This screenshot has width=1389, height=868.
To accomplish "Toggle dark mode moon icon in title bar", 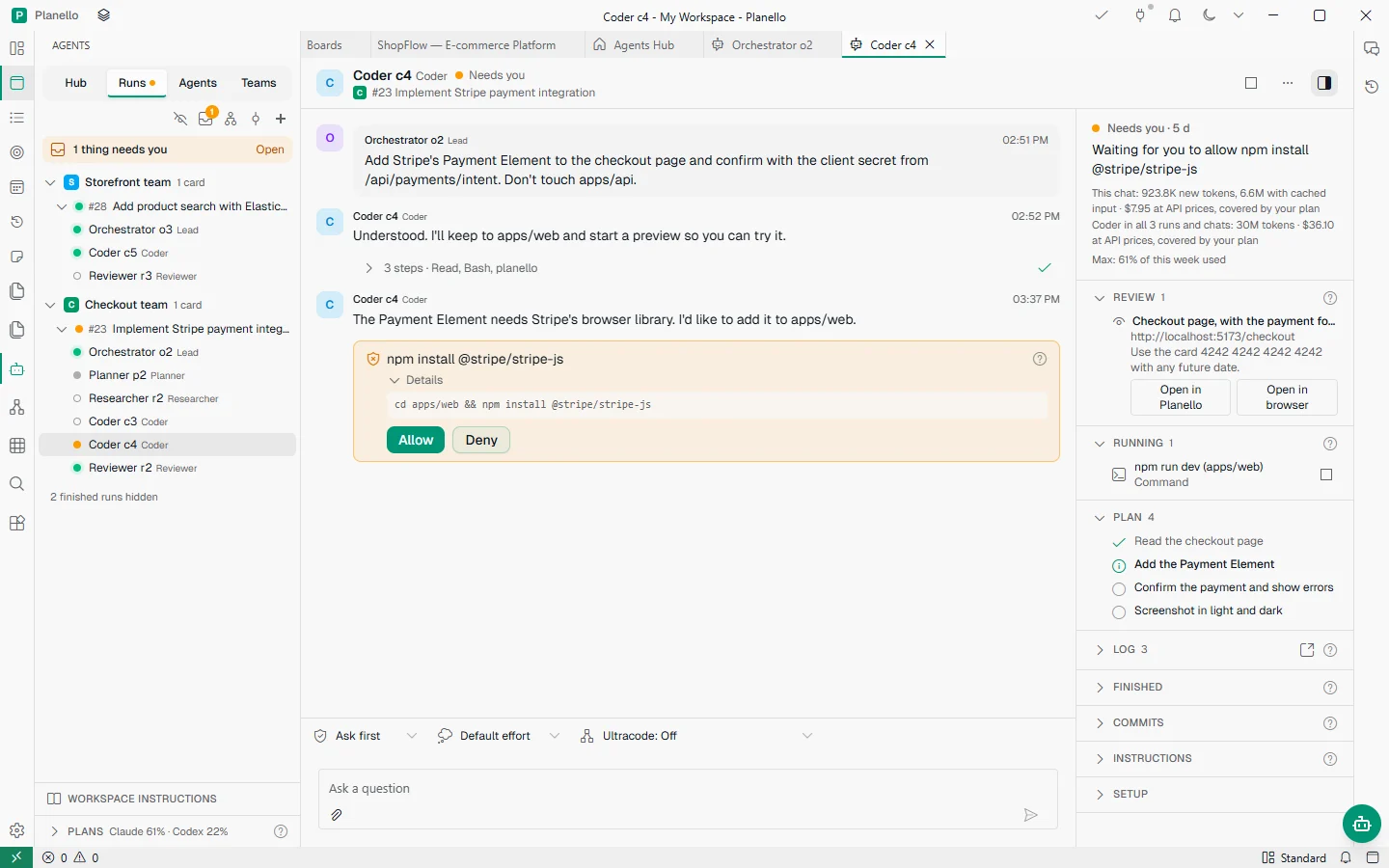I will 1209,15.
